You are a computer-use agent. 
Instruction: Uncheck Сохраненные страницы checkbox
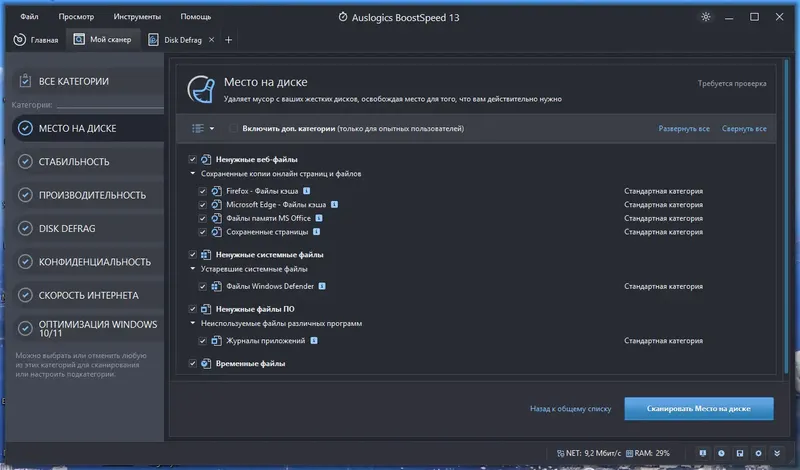point(203,232)
